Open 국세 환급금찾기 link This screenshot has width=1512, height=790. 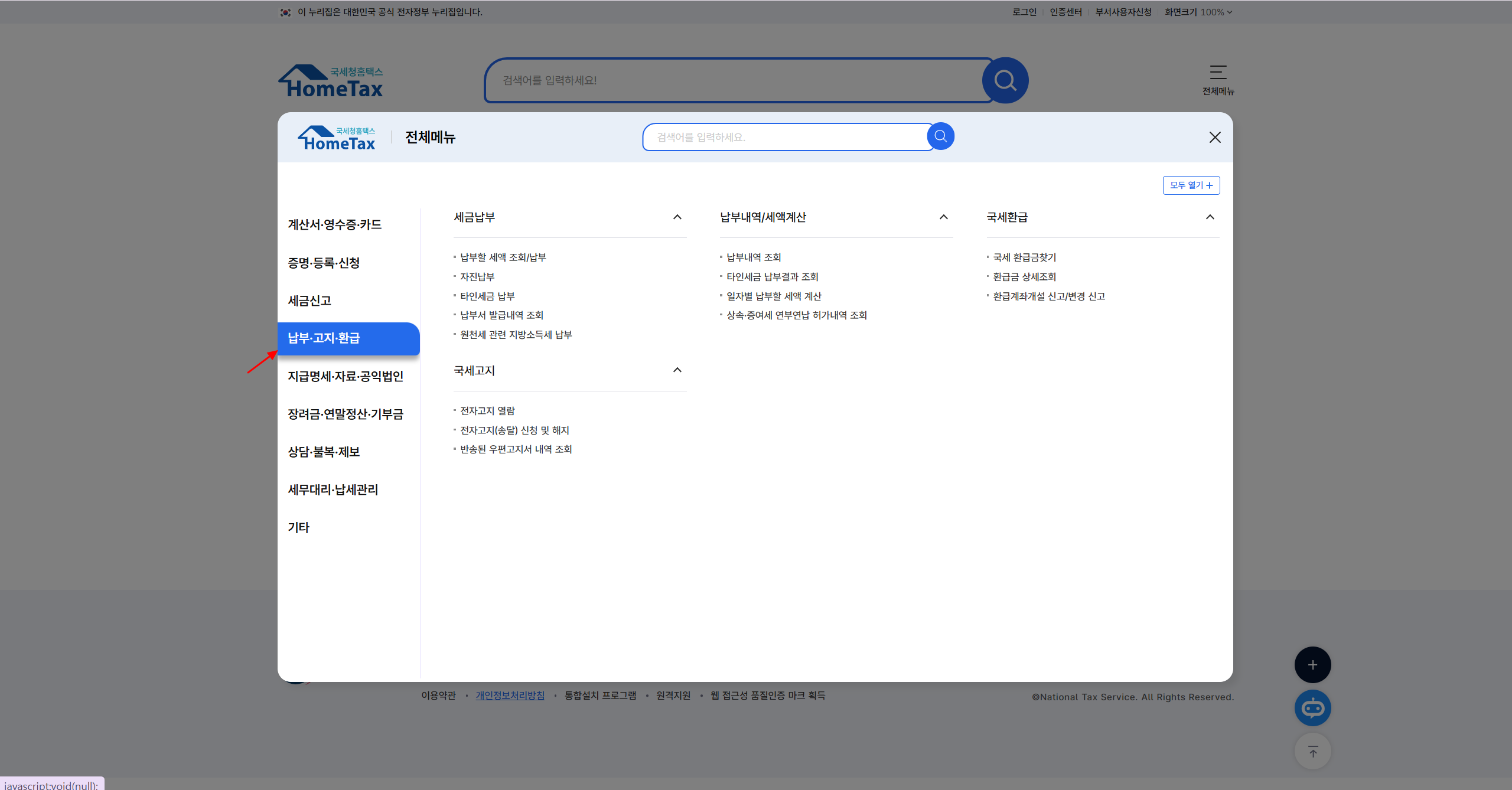coord(1024,257)
